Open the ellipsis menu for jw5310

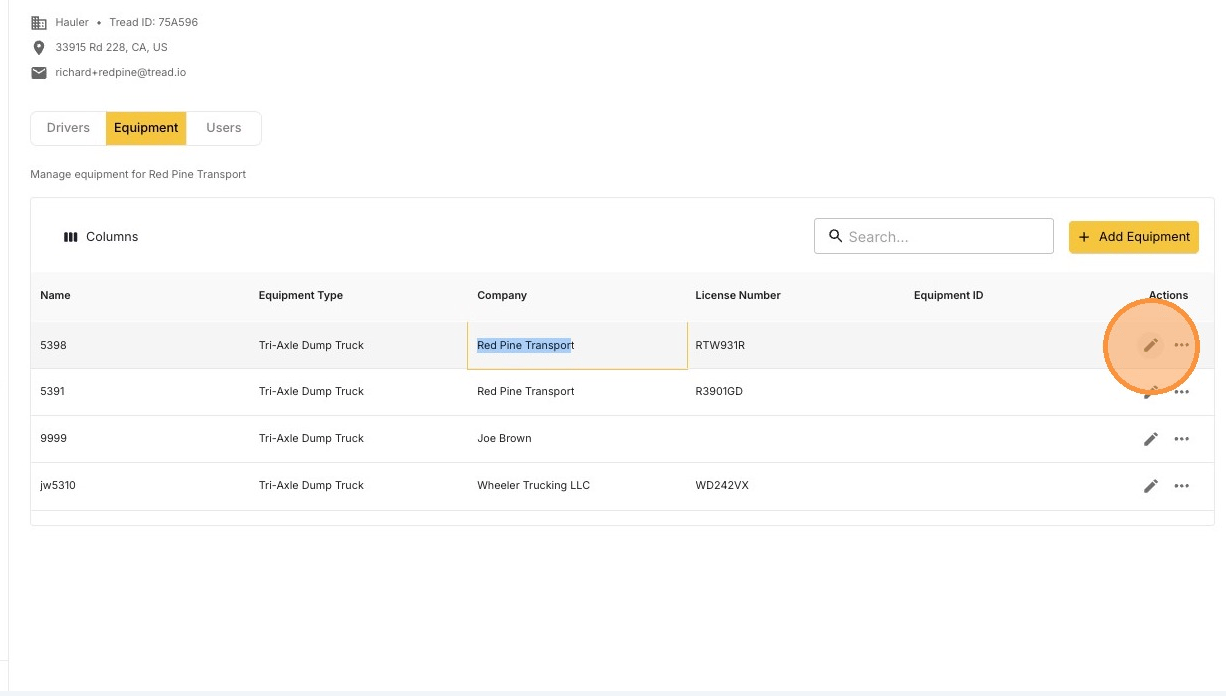1182,486
